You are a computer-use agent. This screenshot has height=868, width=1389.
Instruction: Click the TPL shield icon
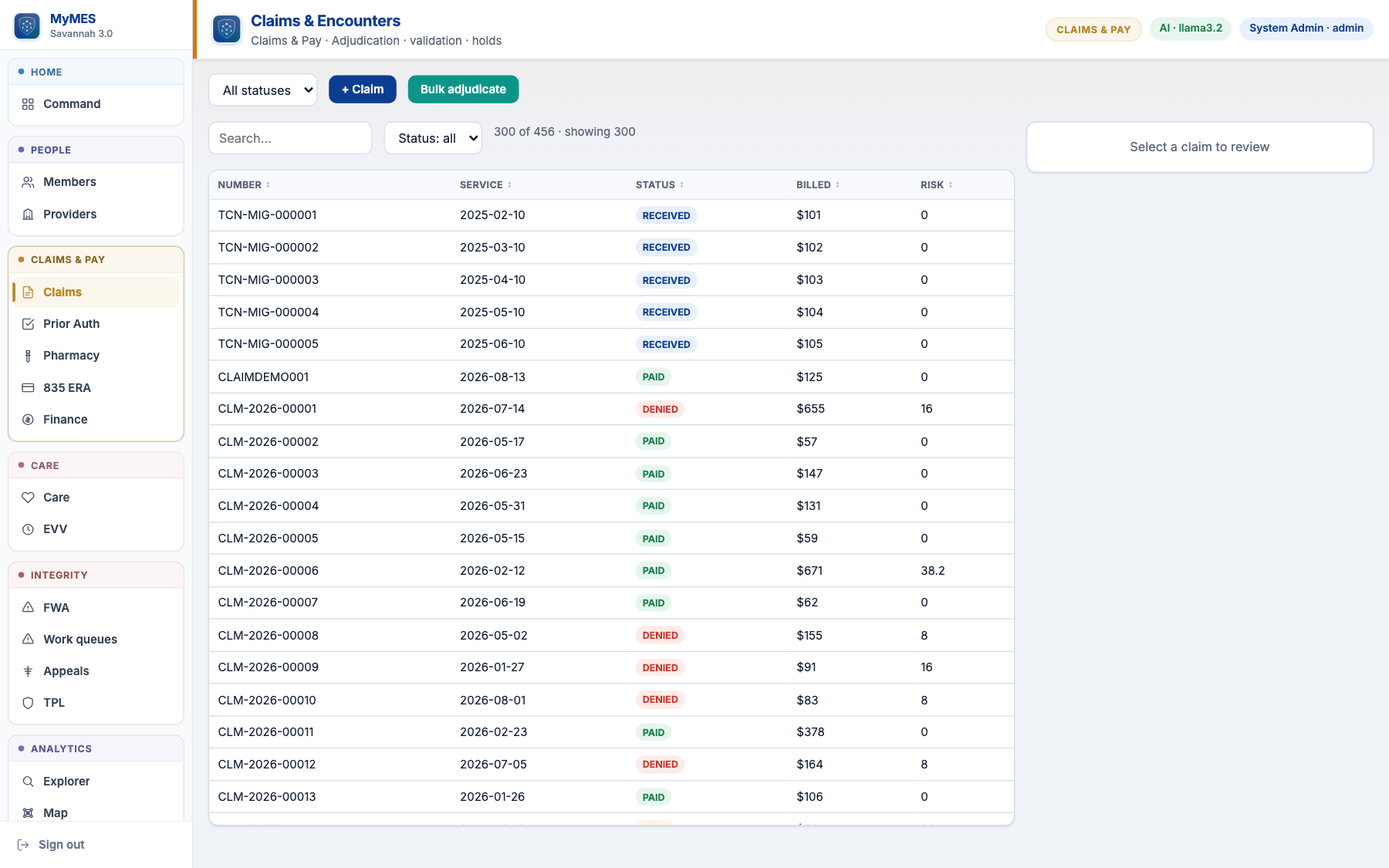click(28, 703)
